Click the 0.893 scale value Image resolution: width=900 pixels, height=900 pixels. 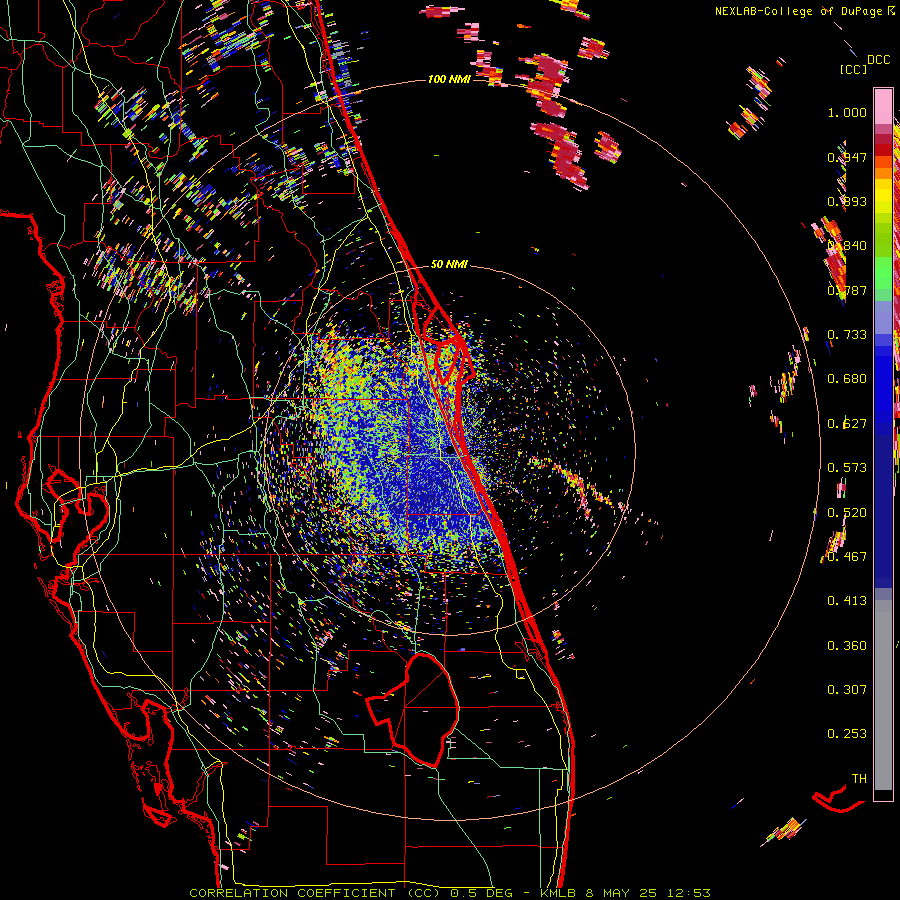click(847, 201)
